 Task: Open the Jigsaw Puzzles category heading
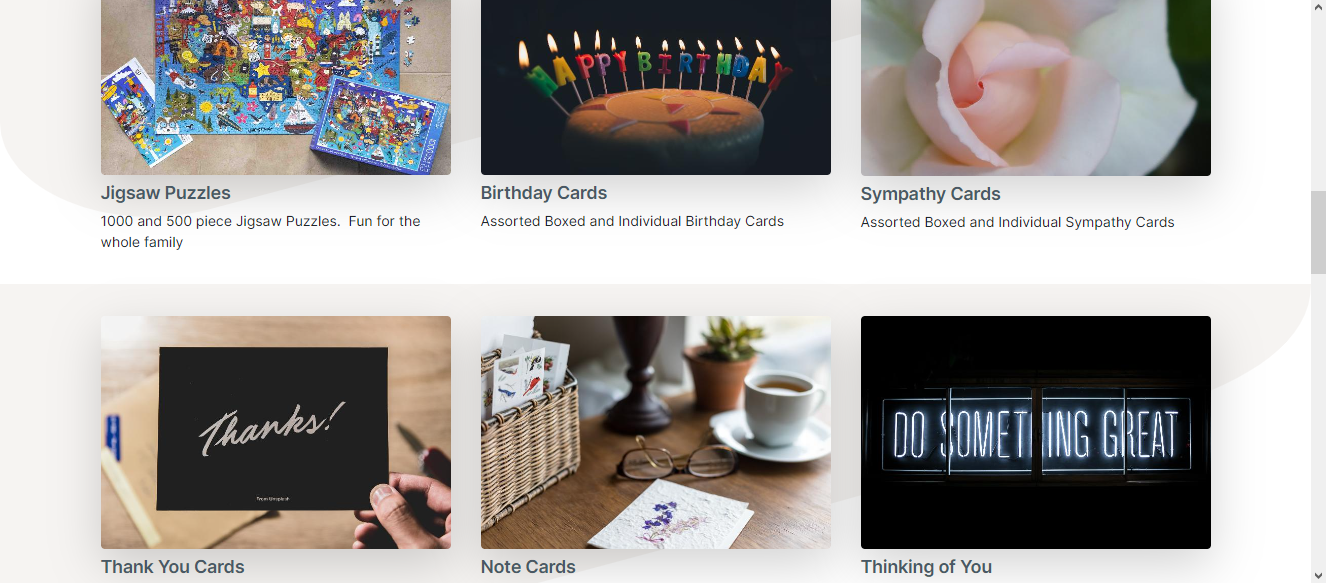[x=166, y=193]
